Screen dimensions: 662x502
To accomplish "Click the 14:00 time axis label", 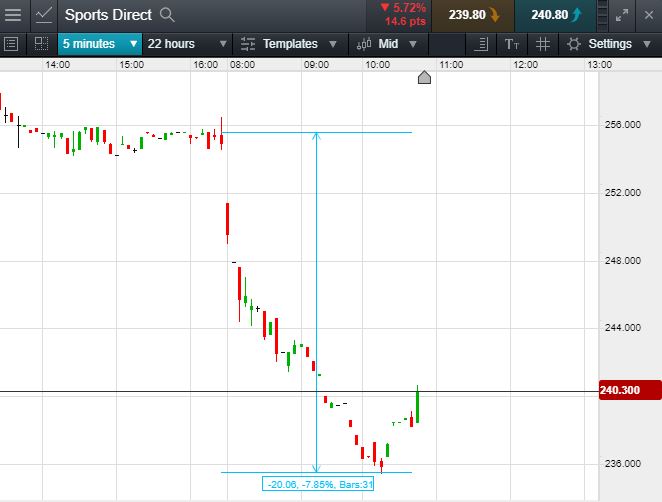I will click(58, 65).
